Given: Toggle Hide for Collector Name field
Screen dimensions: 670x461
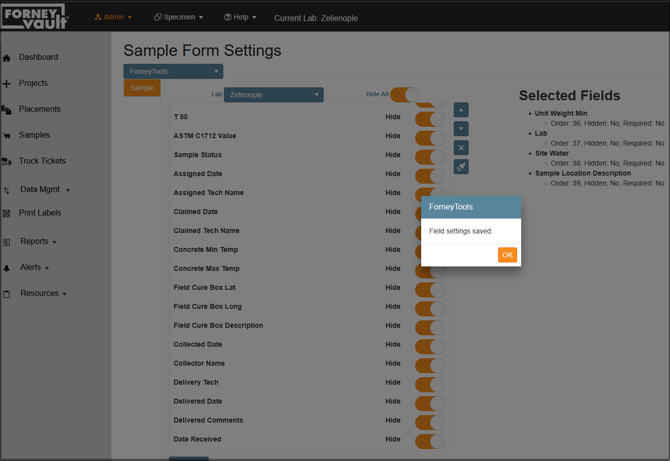Looking at the screenshot, I should tap(430, 364).
